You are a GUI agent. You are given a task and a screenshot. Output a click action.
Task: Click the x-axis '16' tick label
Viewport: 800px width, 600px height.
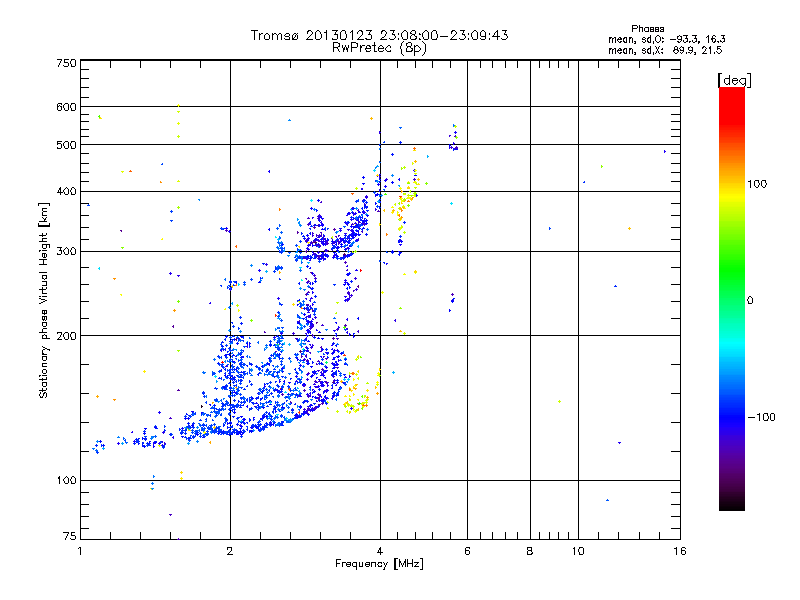[680, 551]
